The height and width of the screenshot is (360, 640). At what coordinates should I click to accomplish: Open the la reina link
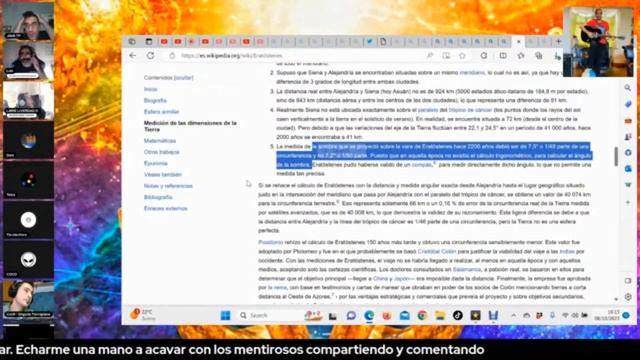[278, 287]
